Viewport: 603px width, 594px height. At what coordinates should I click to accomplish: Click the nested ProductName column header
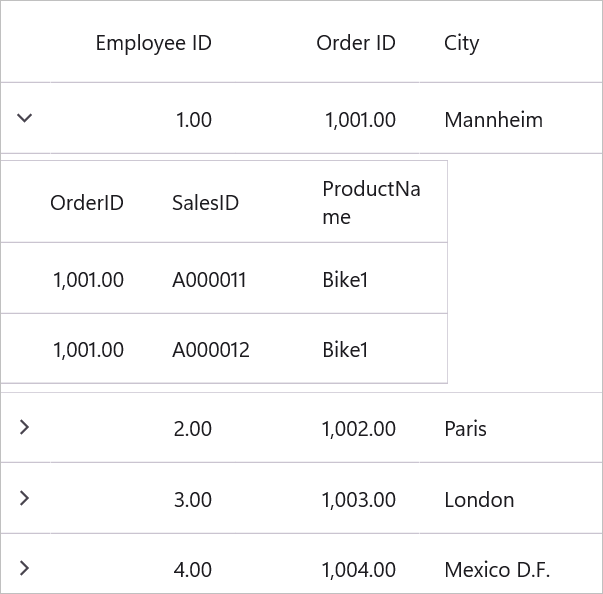pos(371,202)
